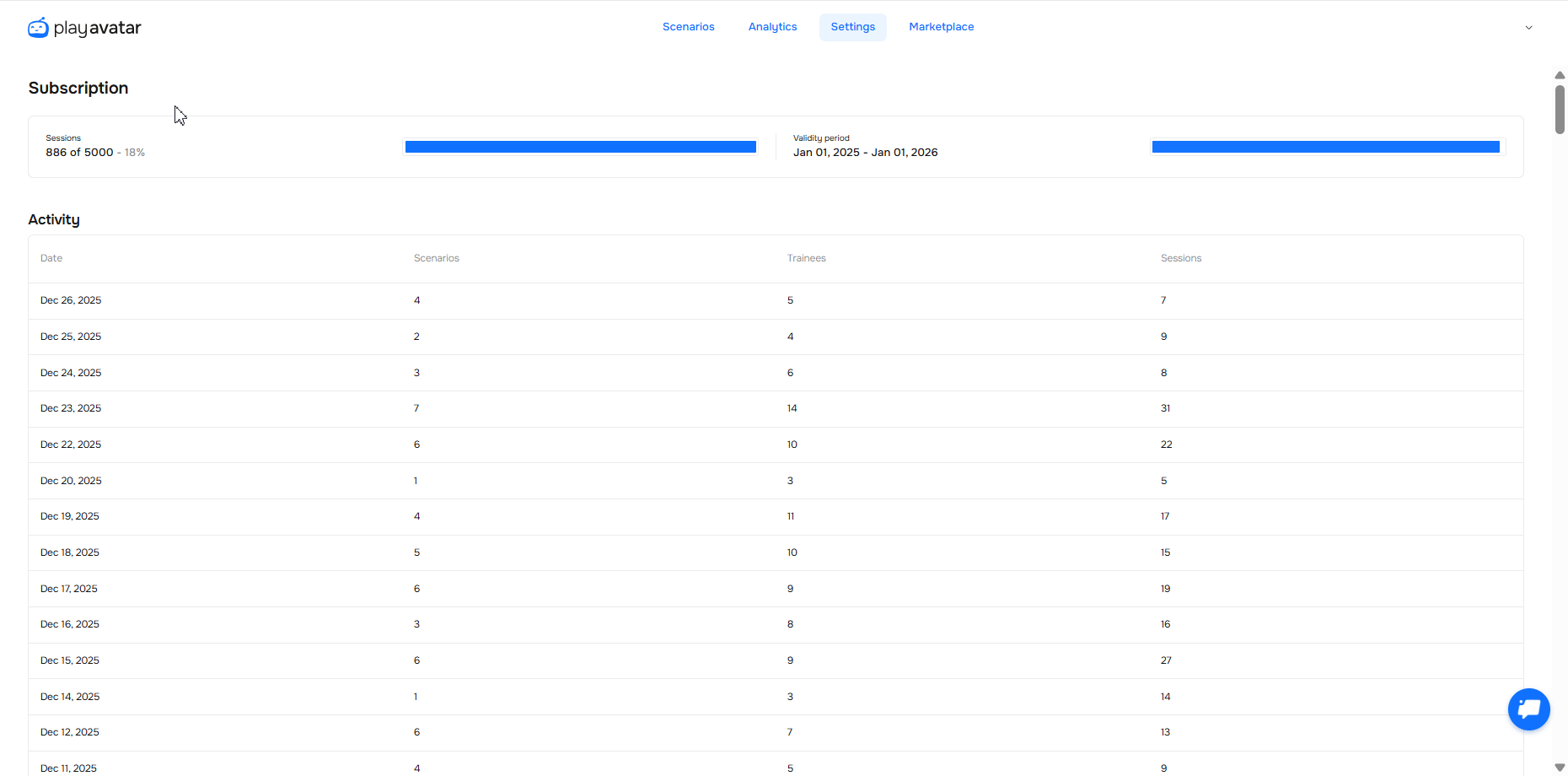1568x776 pixels.
Task: Go to the Marketplace tab
Action: [941, 27]
